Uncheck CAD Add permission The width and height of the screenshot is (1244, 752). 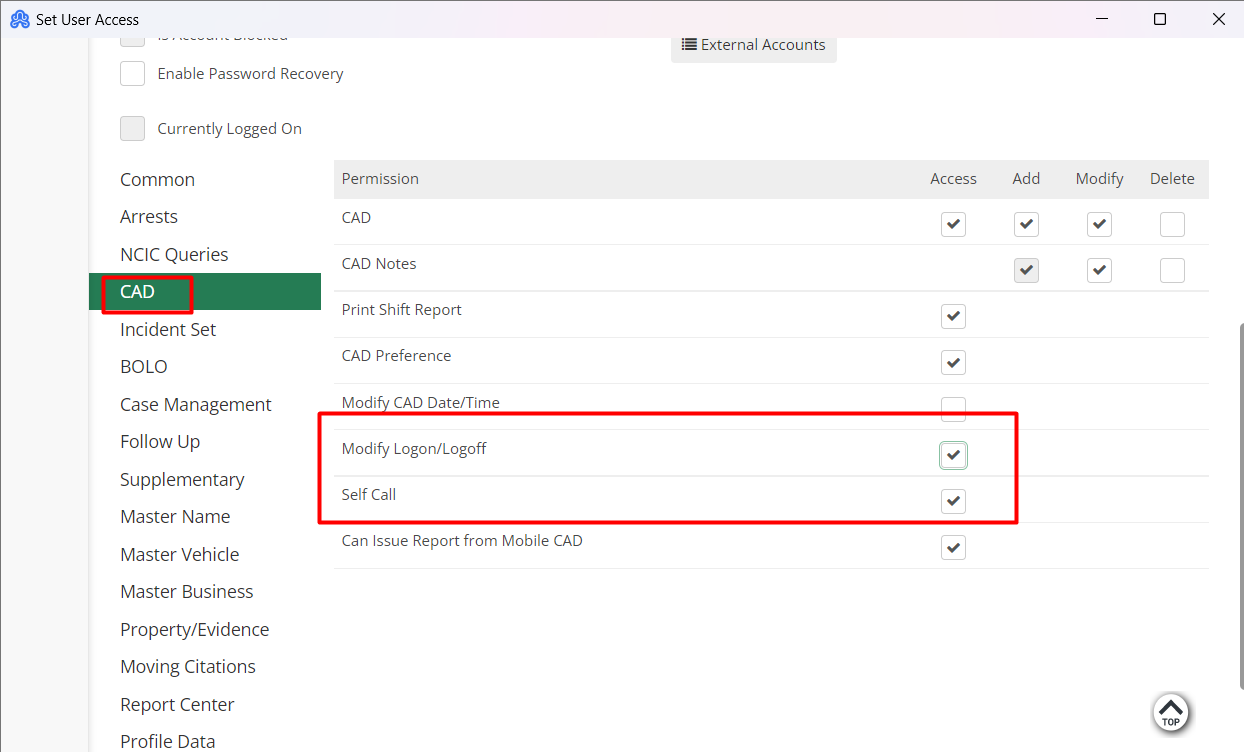[x=1026, y=224]
